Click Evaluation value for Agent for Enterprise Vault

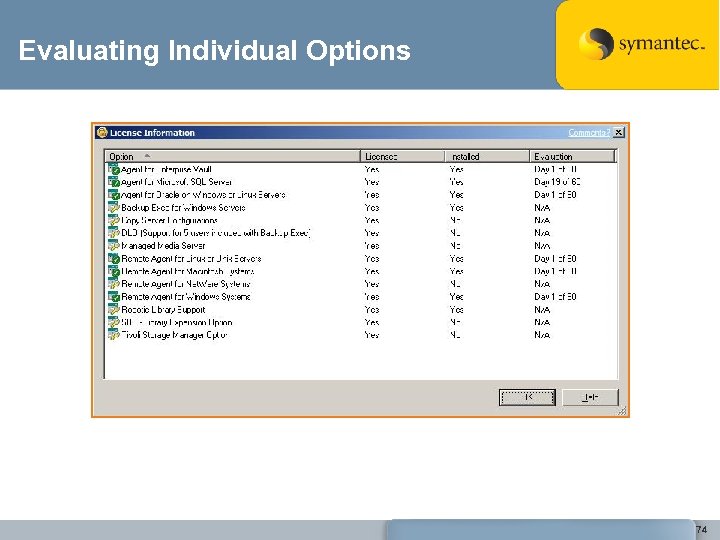(555, 169)
